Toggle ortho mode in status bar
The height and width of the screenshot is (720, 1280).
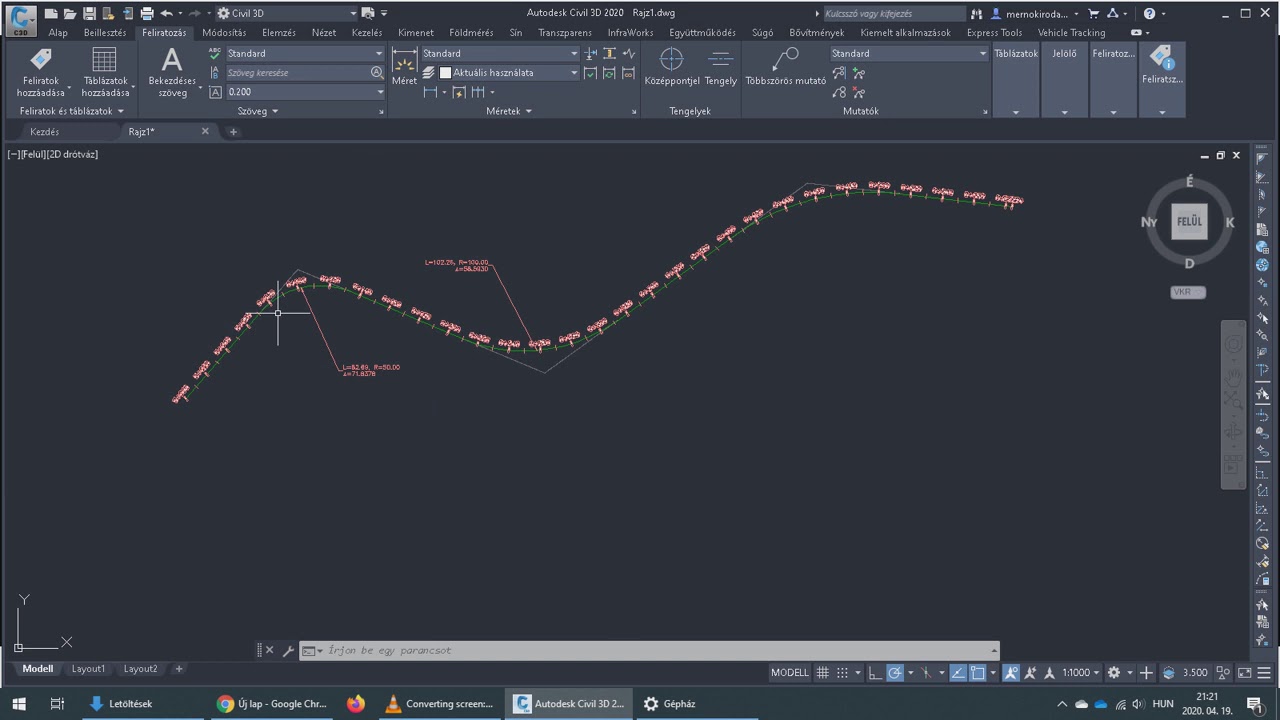click(x=874, y=672)
